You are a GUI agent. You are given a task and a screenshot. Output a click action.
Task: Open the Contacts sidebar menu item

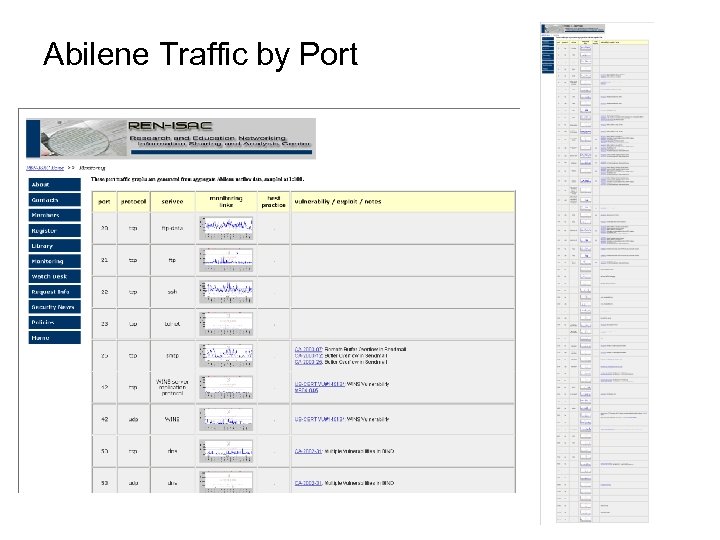[54, 200]
